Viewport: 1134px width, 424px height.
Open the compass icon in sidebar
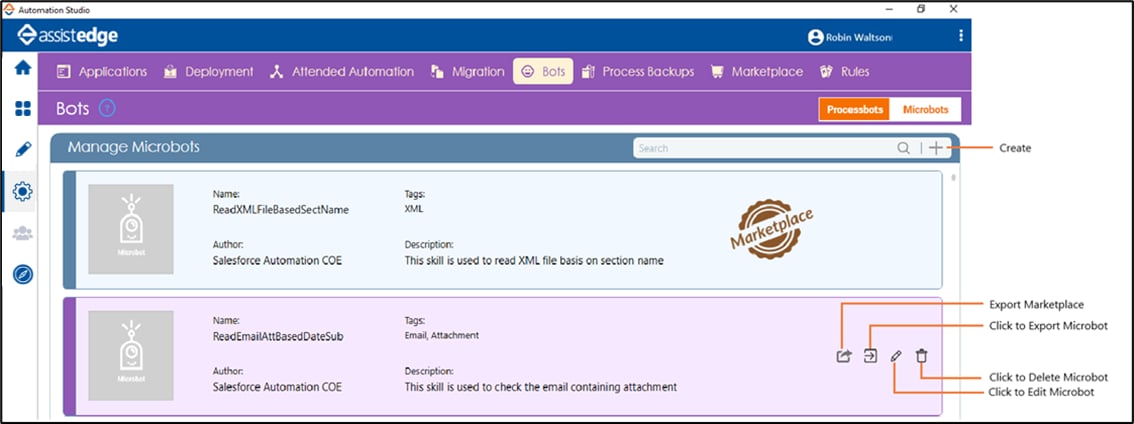pos(22,274)
